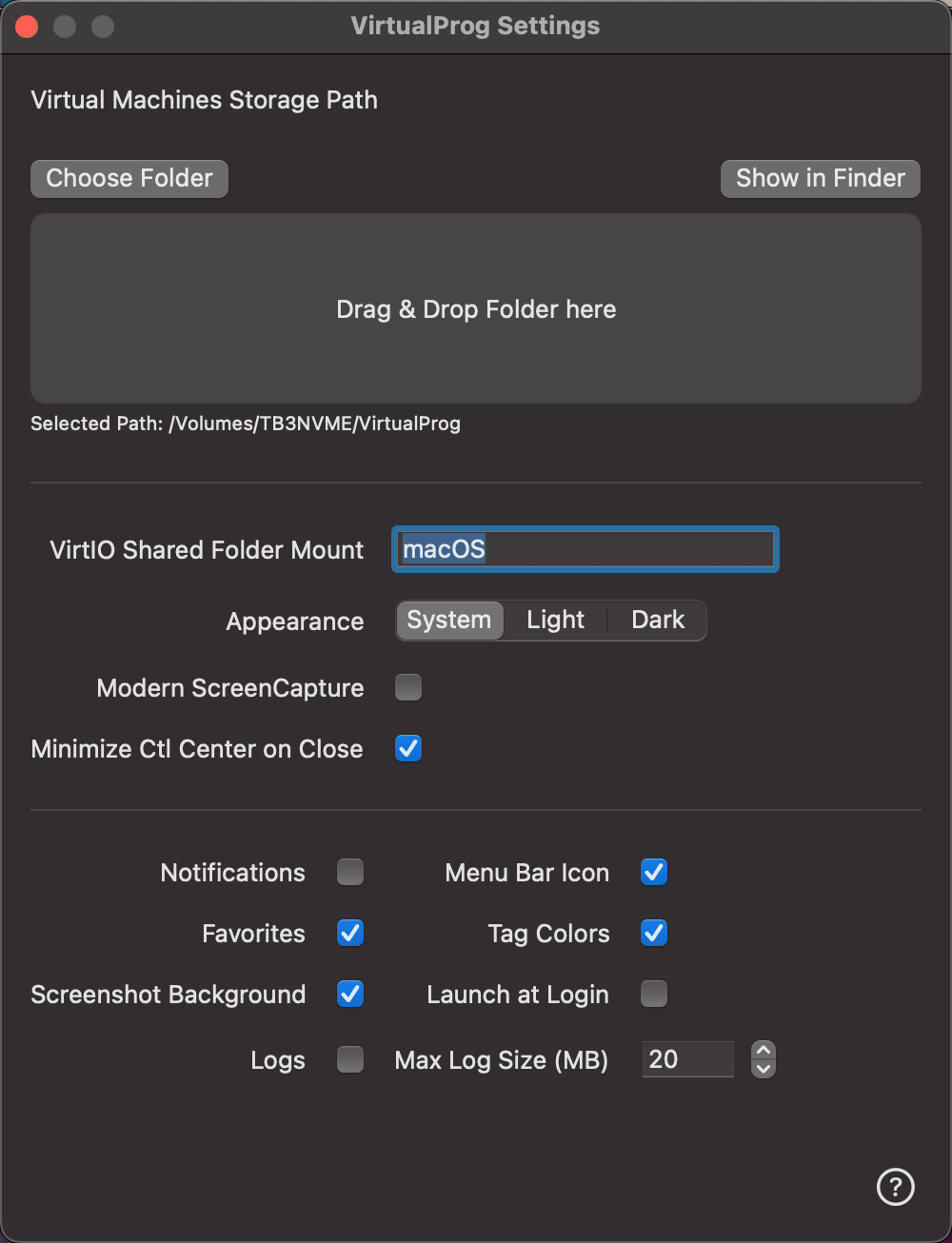Enable Modern ScreenCapture checkbox

[408, 687]
